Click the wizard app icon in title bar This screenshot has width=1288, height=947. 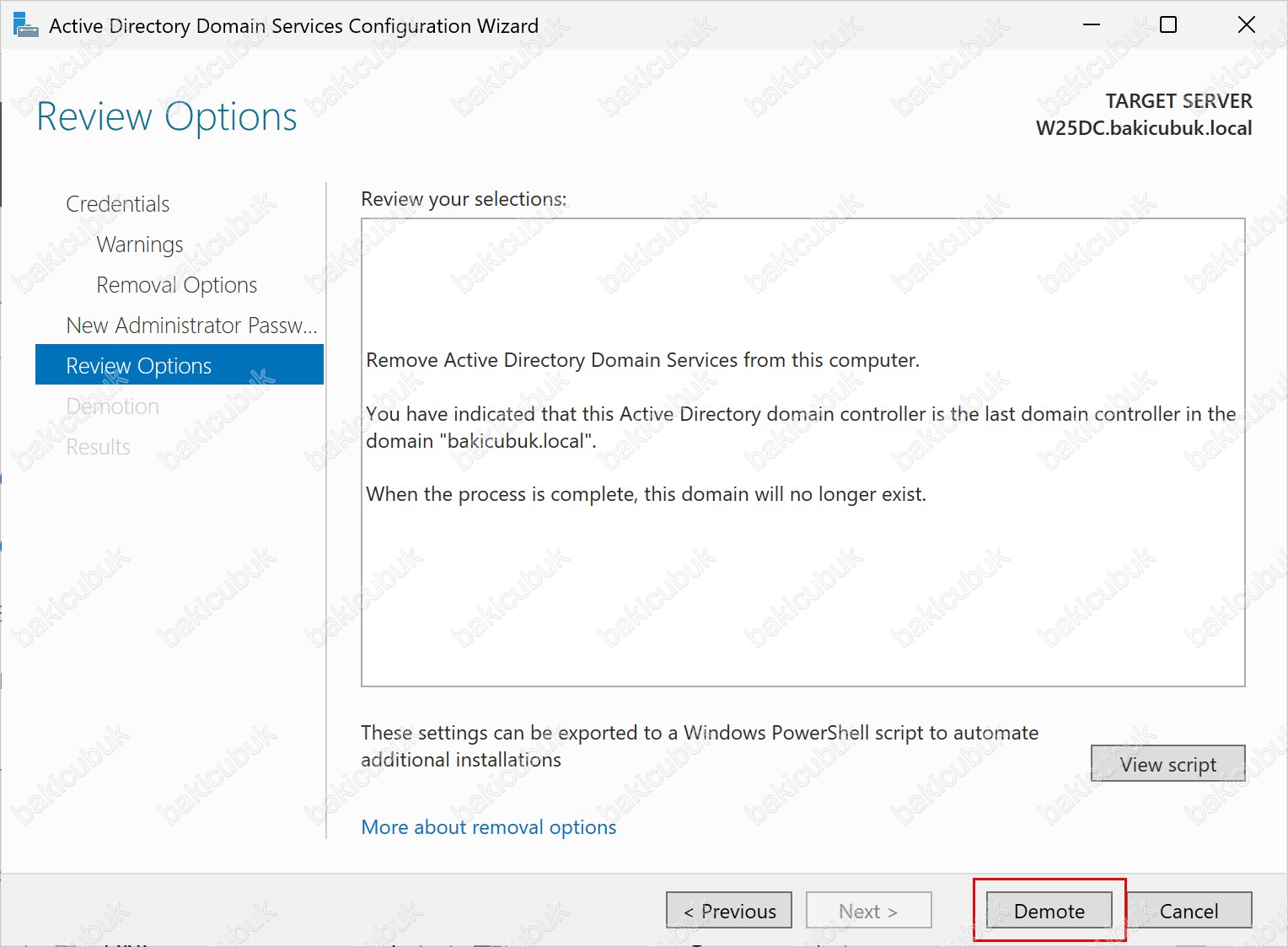click(26, 25)
